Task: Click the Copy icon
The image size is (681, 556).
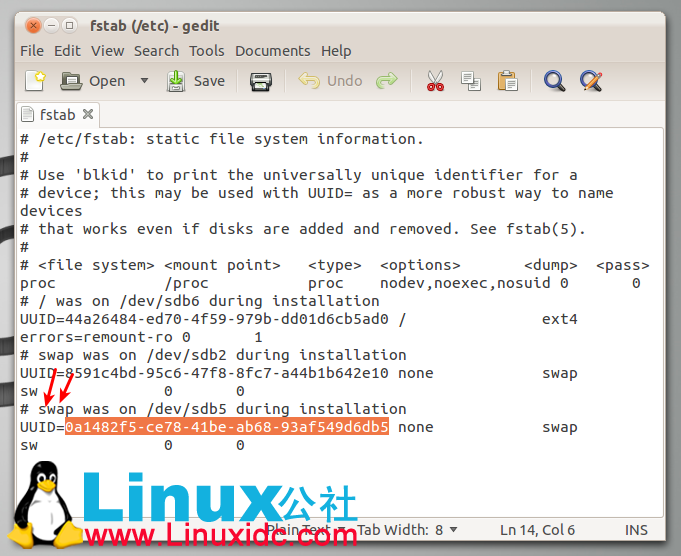Action: coord(471,81)
